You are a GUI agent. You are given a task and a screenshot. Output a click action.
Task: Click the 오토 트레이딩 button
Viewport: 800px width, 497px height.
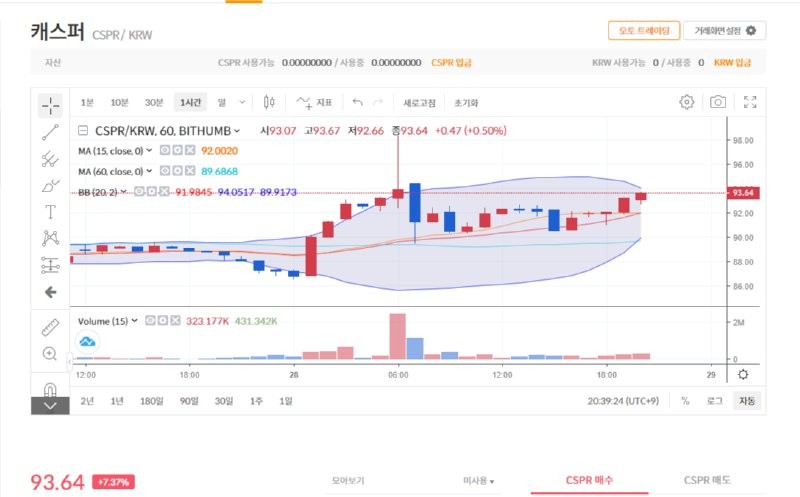click(x=644, y=31)
